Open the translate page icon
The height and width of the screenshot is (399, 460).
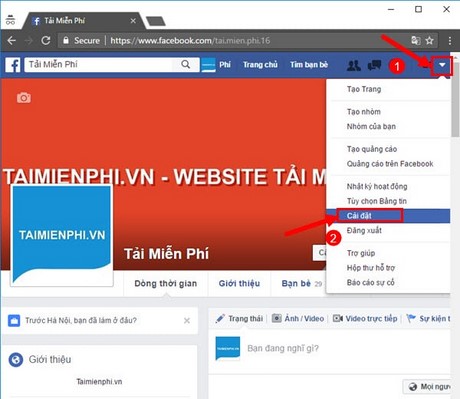pyautogui.click(x=415, y=41)
